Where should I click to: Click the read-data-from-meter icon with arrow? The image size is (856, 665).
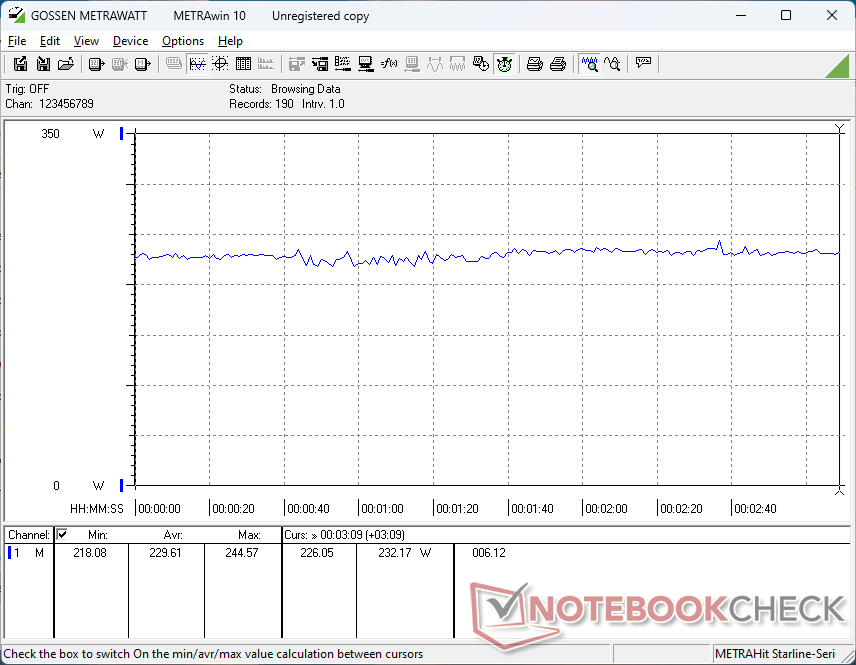[97, 64]
